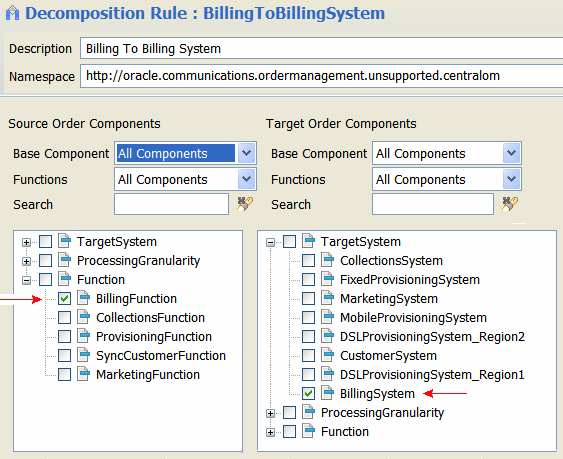
Task: Uncheck the BillingSystem checkbox
Action: (308, 393)
